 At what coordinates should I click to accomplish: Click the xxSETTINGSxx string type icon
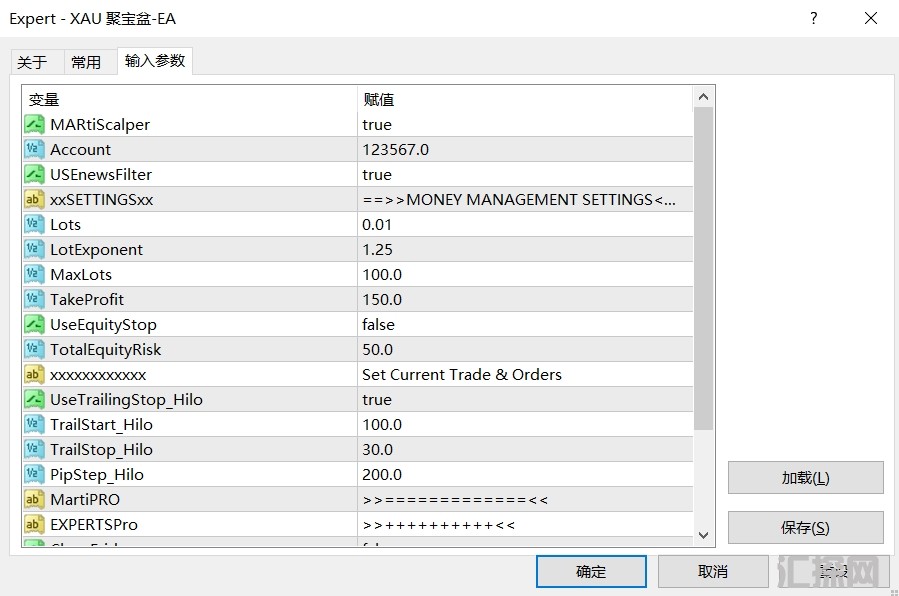pyautogui.click(x=34, y=199)
